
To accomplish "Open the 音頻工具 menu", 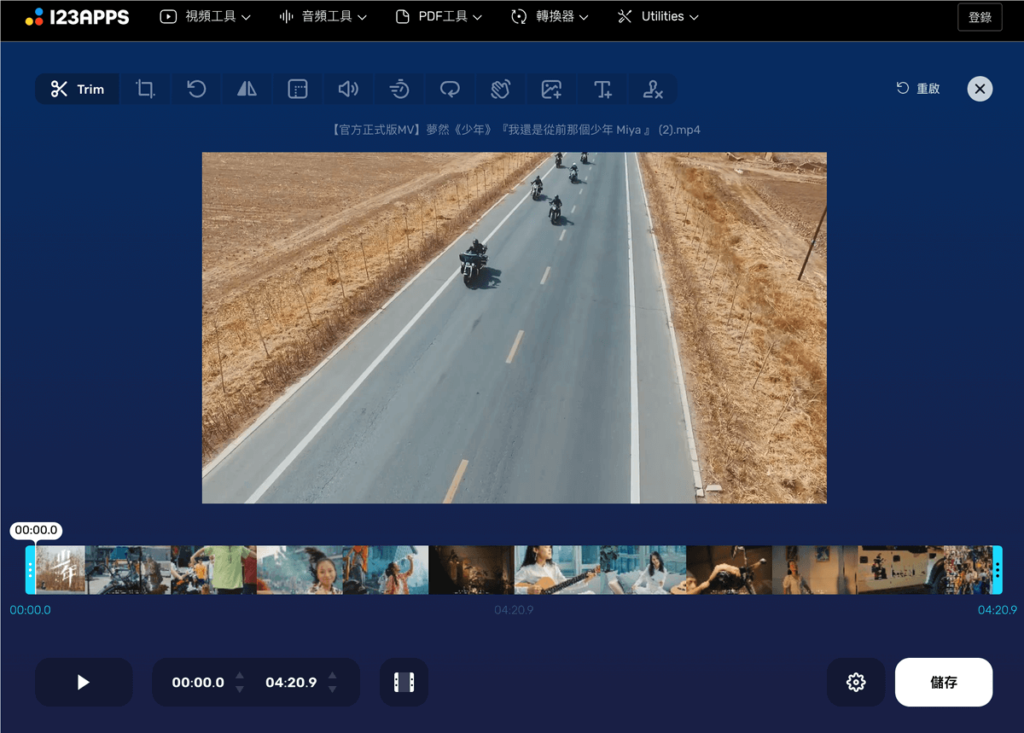I will [x=323, y=17].
